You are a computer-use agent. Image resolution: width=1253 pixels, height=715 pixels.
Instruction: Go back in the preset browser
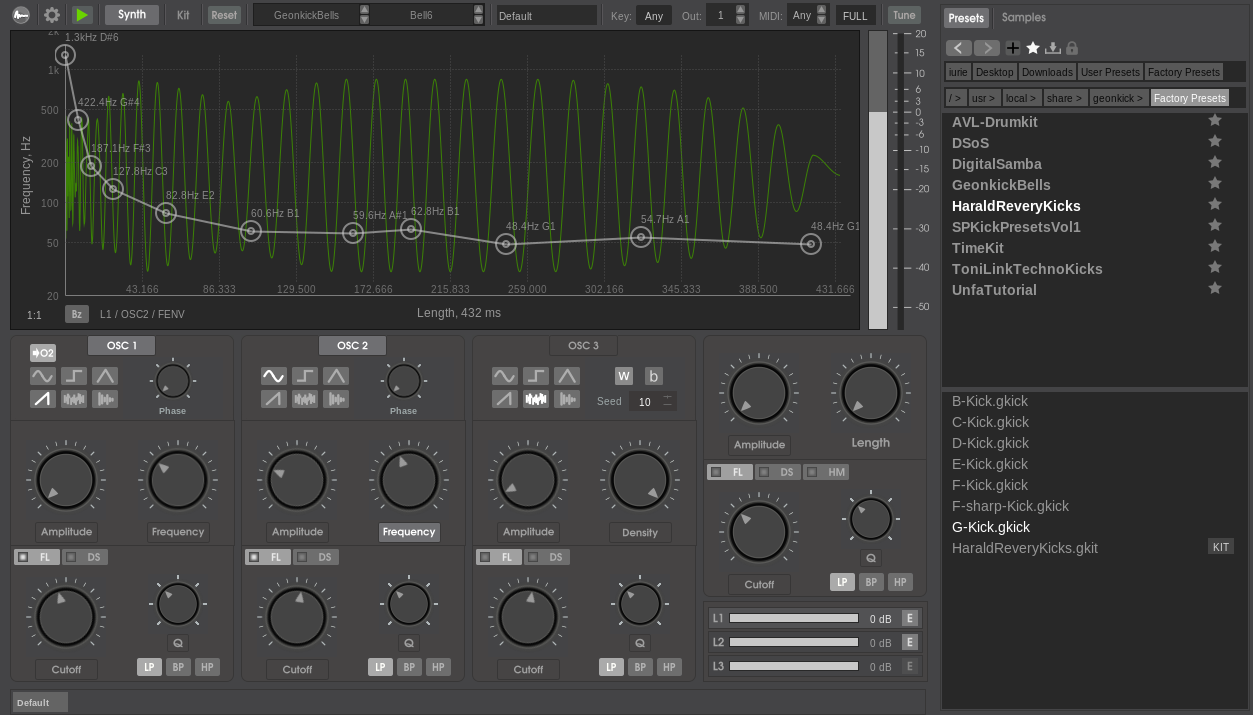point(959,48)
